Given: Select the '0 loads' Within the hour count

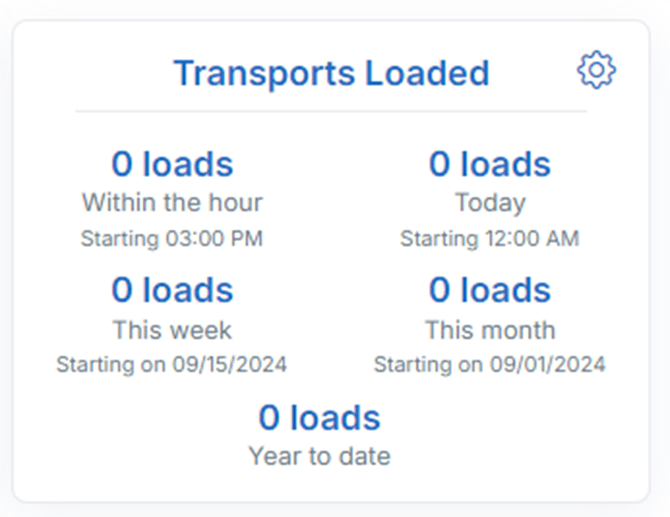Looking at the screenshot, I should click(172, 164).
